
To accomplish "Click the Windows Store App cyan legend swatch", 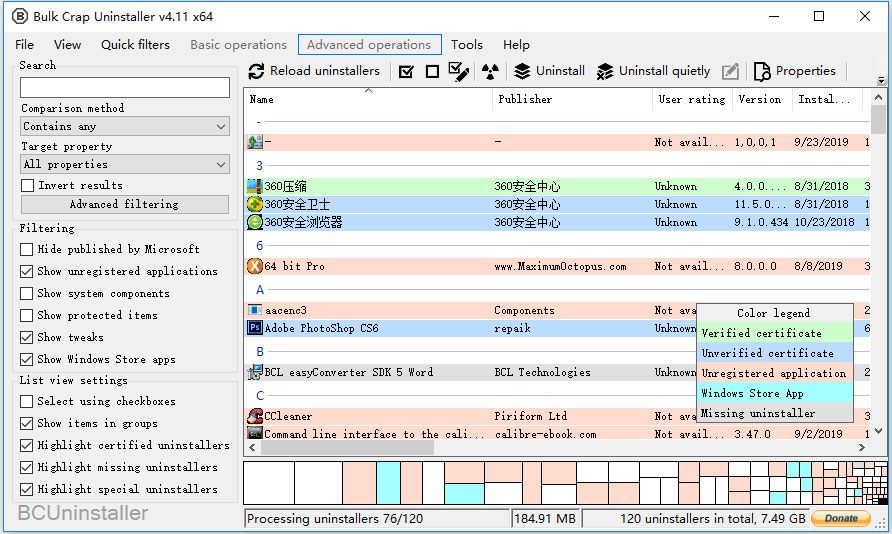I will pyautogui.click(x=775, y=393).
